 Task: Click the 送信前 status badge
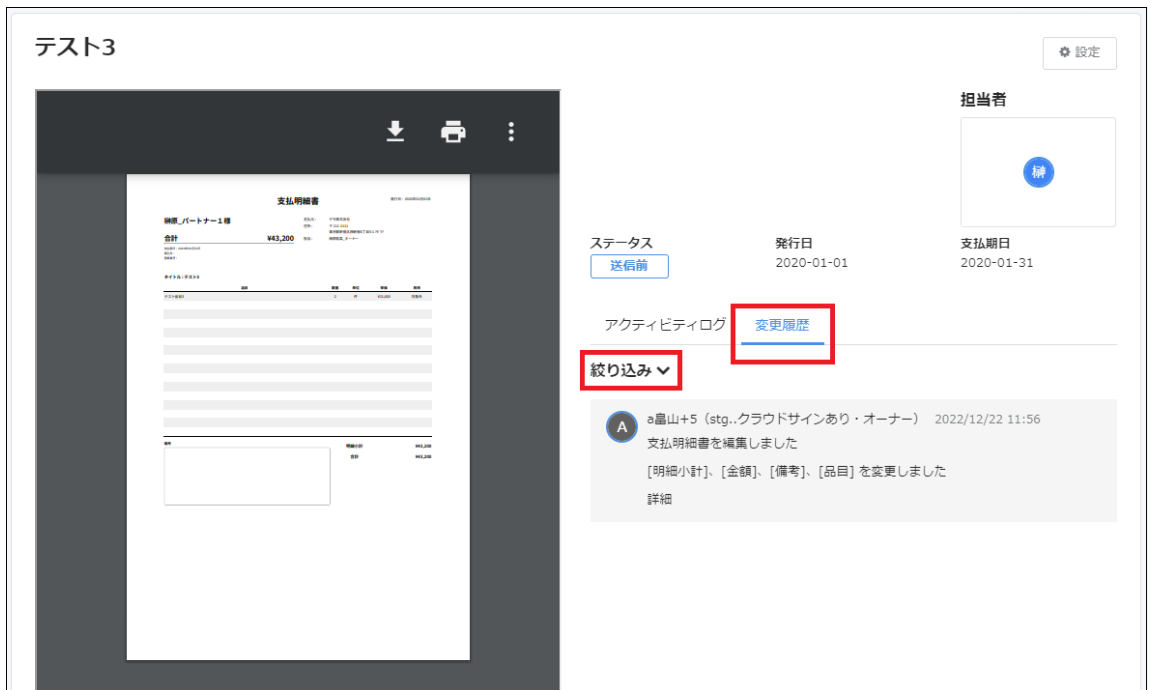[629, 266]
